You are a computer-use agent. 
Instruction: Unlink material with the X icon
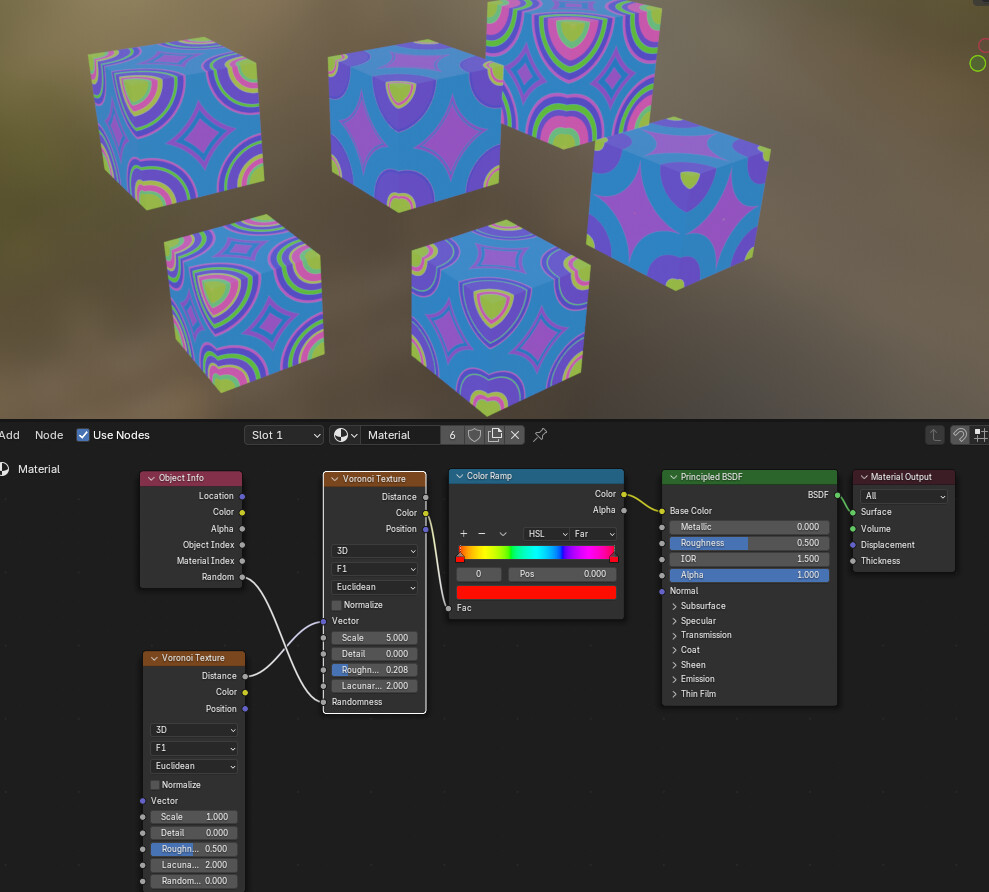click(x=515, y=435)
